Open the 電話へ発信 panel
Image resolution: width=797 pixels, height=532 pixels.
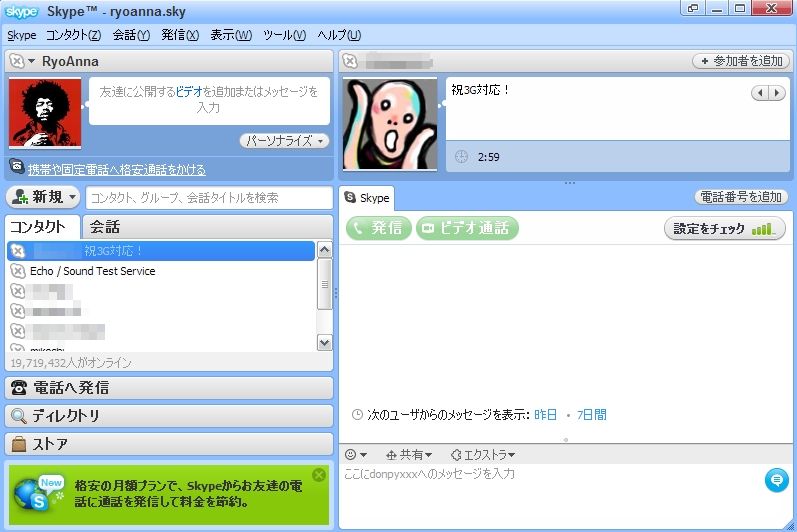point(169,388)
